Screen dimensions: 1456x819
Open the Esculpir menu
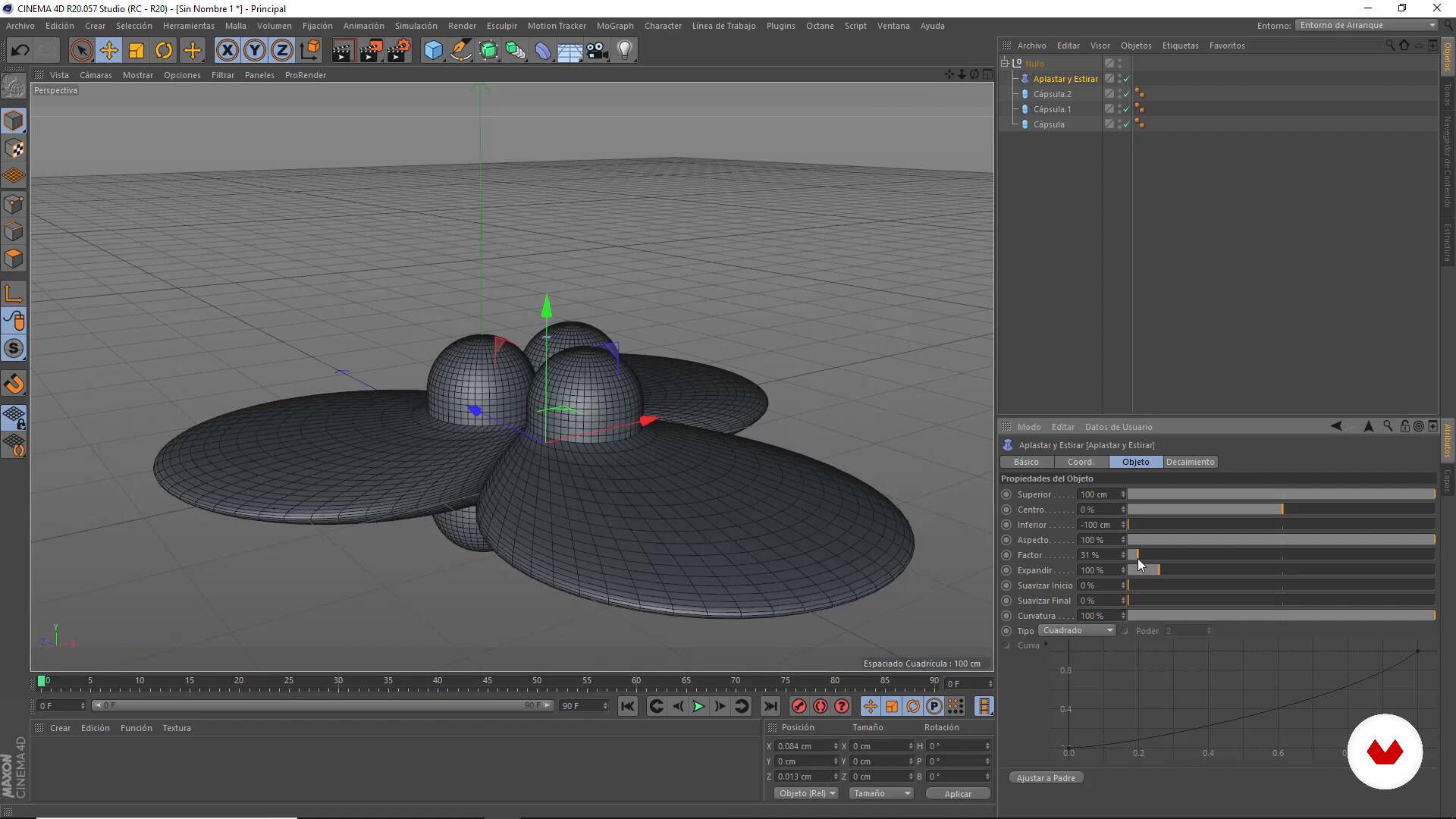point(501,26)
